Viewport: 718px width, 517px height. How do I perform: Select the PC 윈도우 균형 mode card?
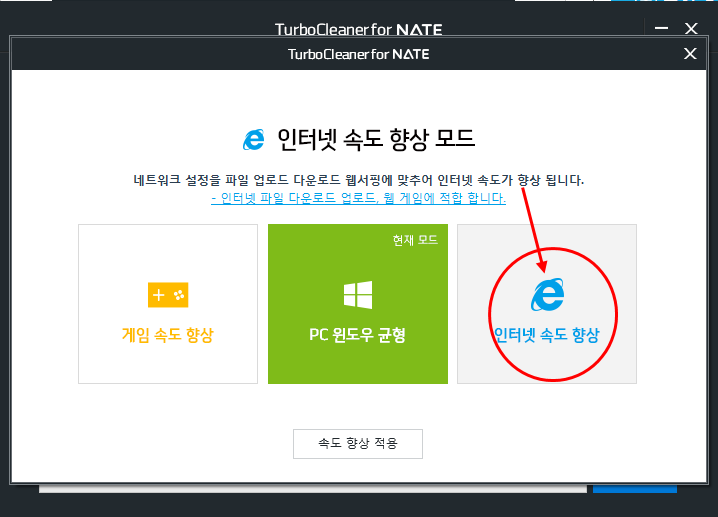358,304
